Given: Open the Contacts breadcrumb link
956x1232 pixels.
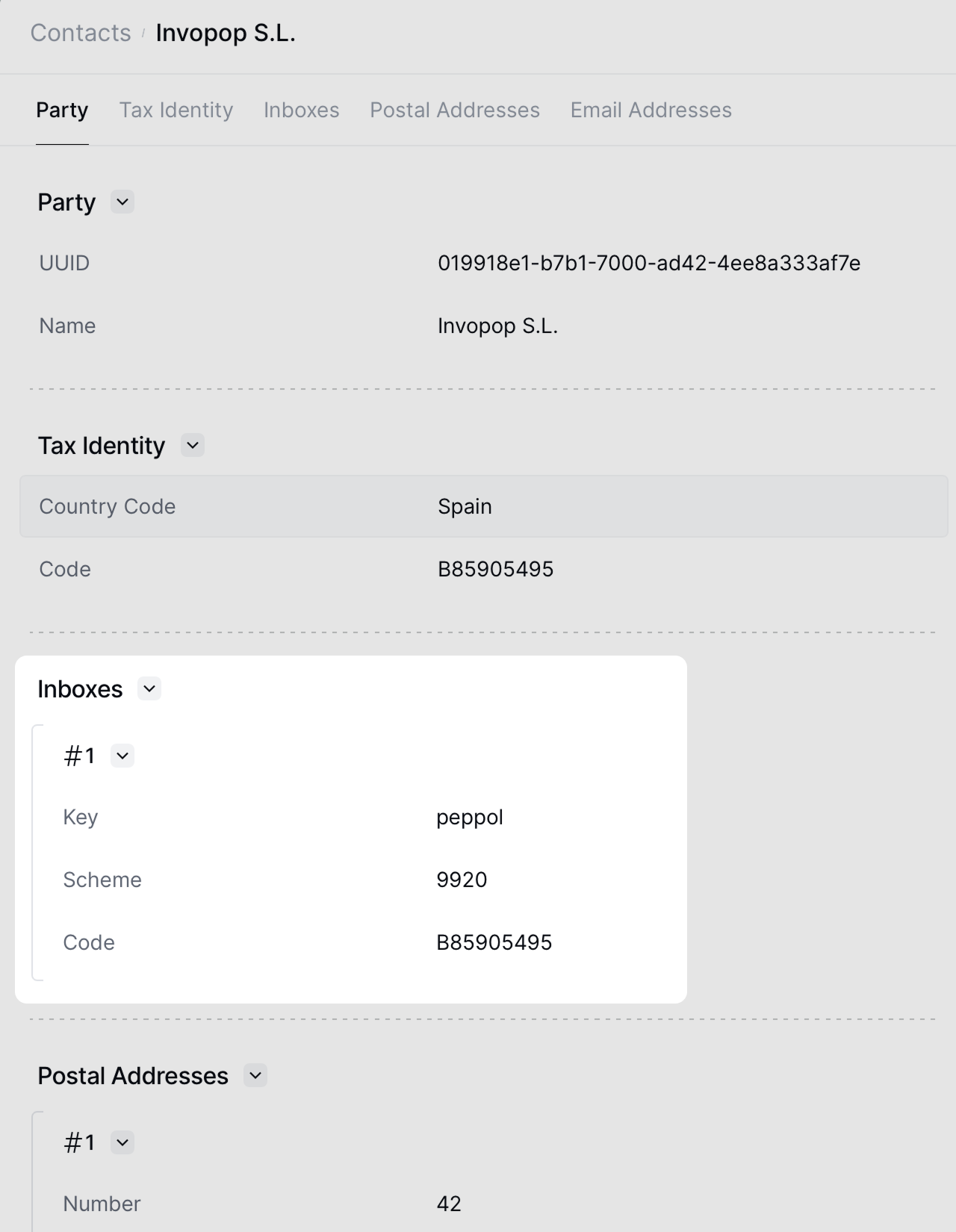Looking at the screenshot, I should tap(81, 33).
